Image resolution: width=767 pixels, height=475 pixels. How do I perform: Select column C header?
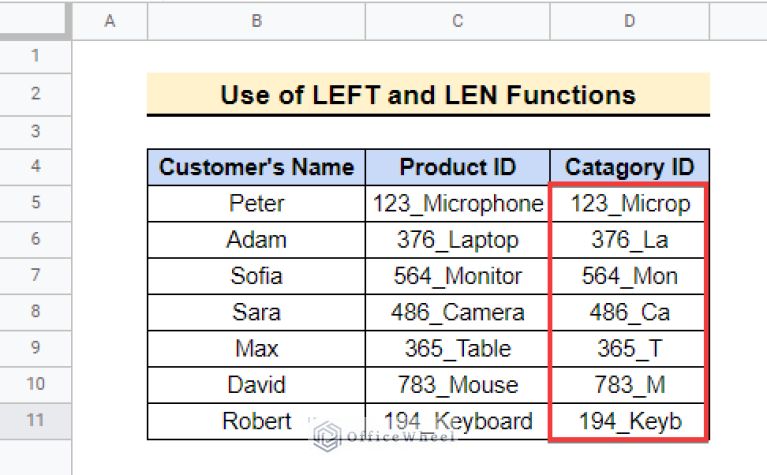457,21
